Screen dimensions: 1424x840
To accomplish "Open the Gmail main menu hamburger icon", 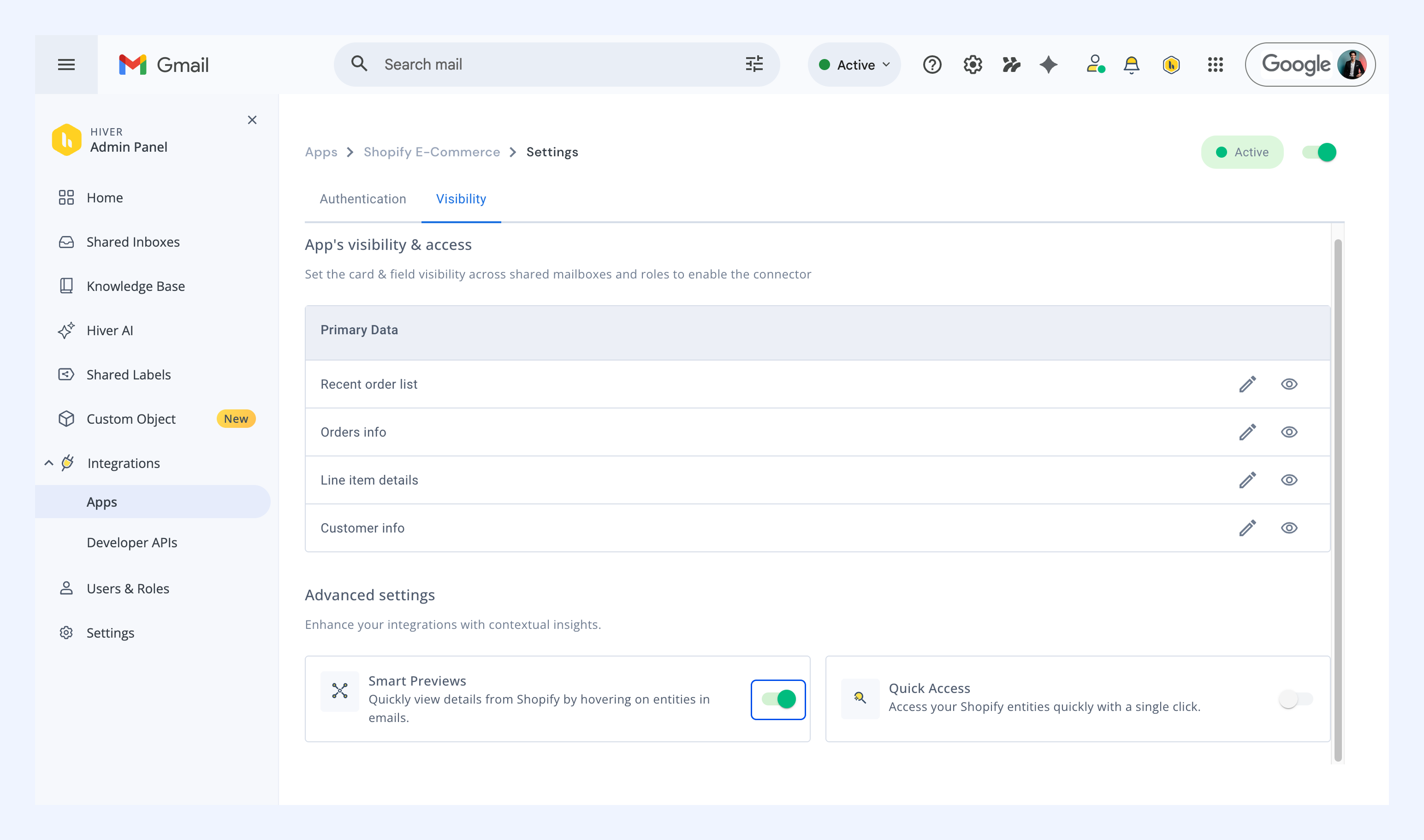I will (66, 65).
